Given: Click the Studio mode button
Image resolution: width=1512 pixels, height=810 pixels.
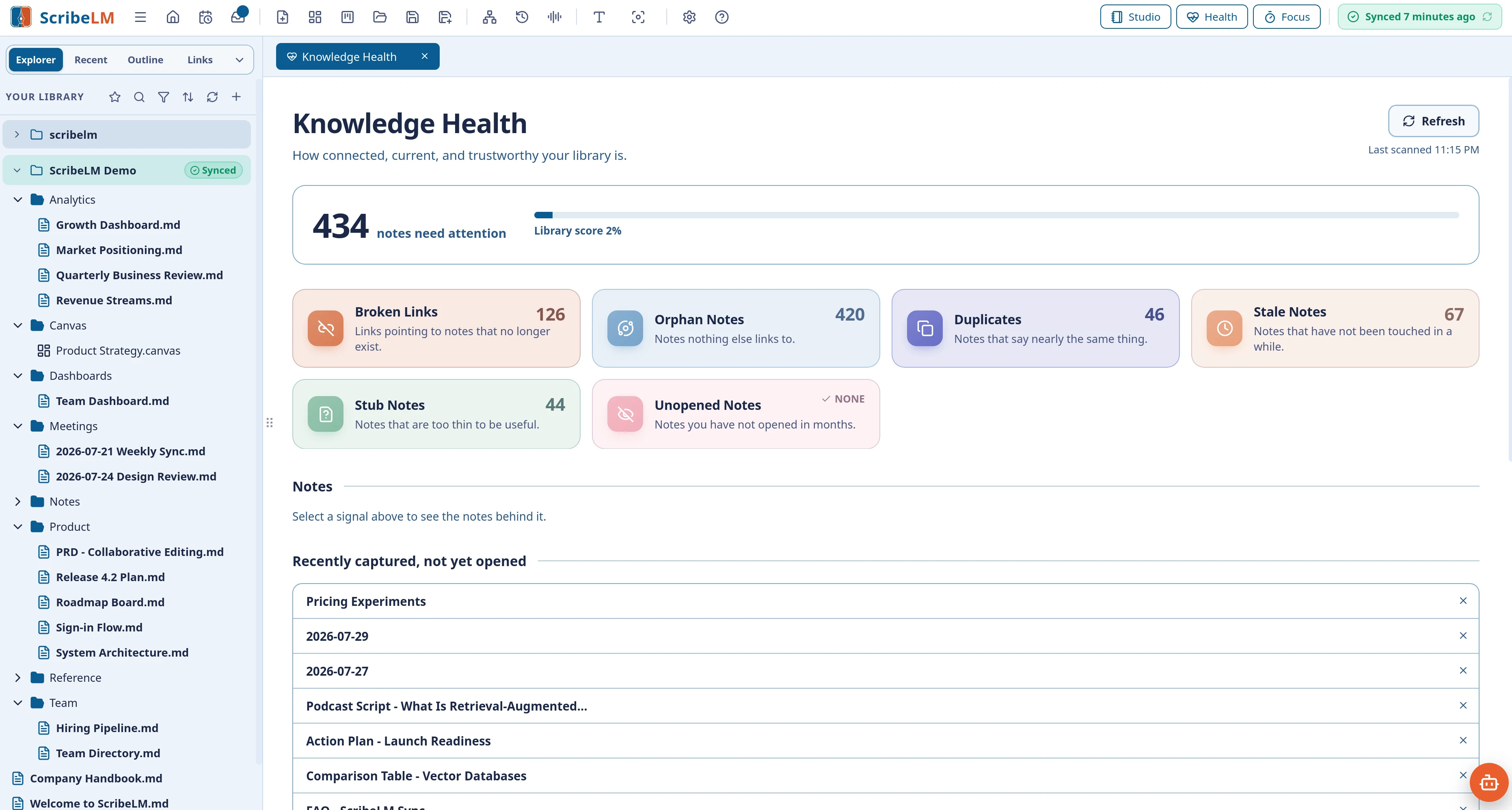Looking at the screenshot, I should [x=1135, y=17].
